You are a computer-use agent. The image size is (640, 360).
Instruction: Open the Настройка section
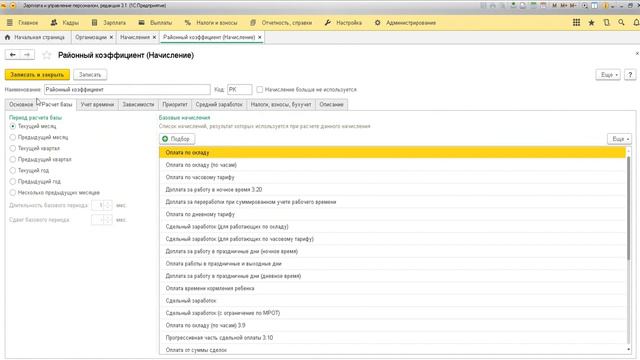(x=343, y=23)
